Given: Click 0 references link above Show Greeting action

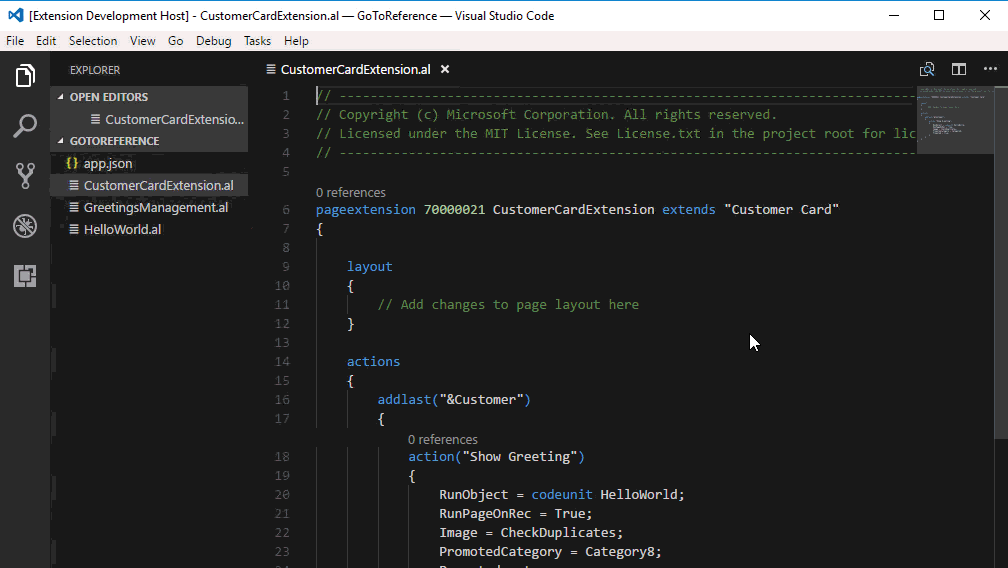Looking at the screenshot, I should [442, 439].
